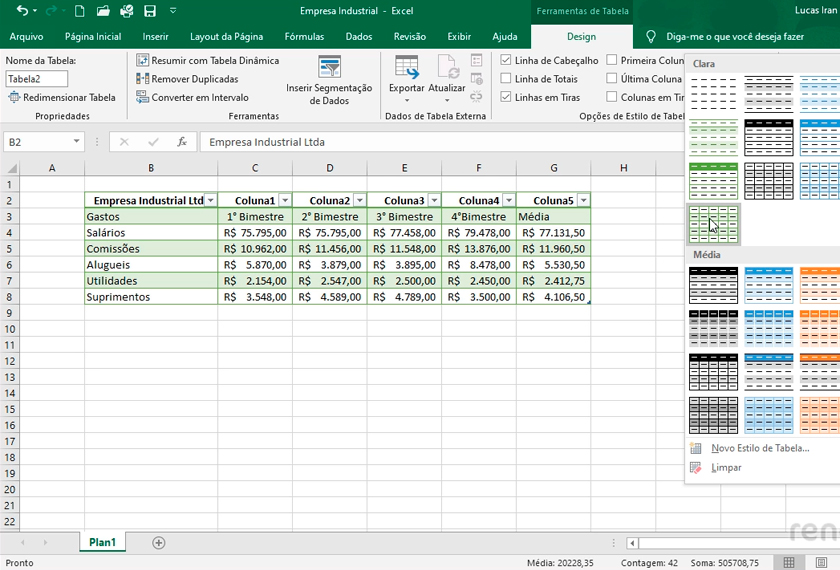840x570 pixels.
Task: Uncheck Linha de Cabeçalho checkbox
Action: [506, 60]
